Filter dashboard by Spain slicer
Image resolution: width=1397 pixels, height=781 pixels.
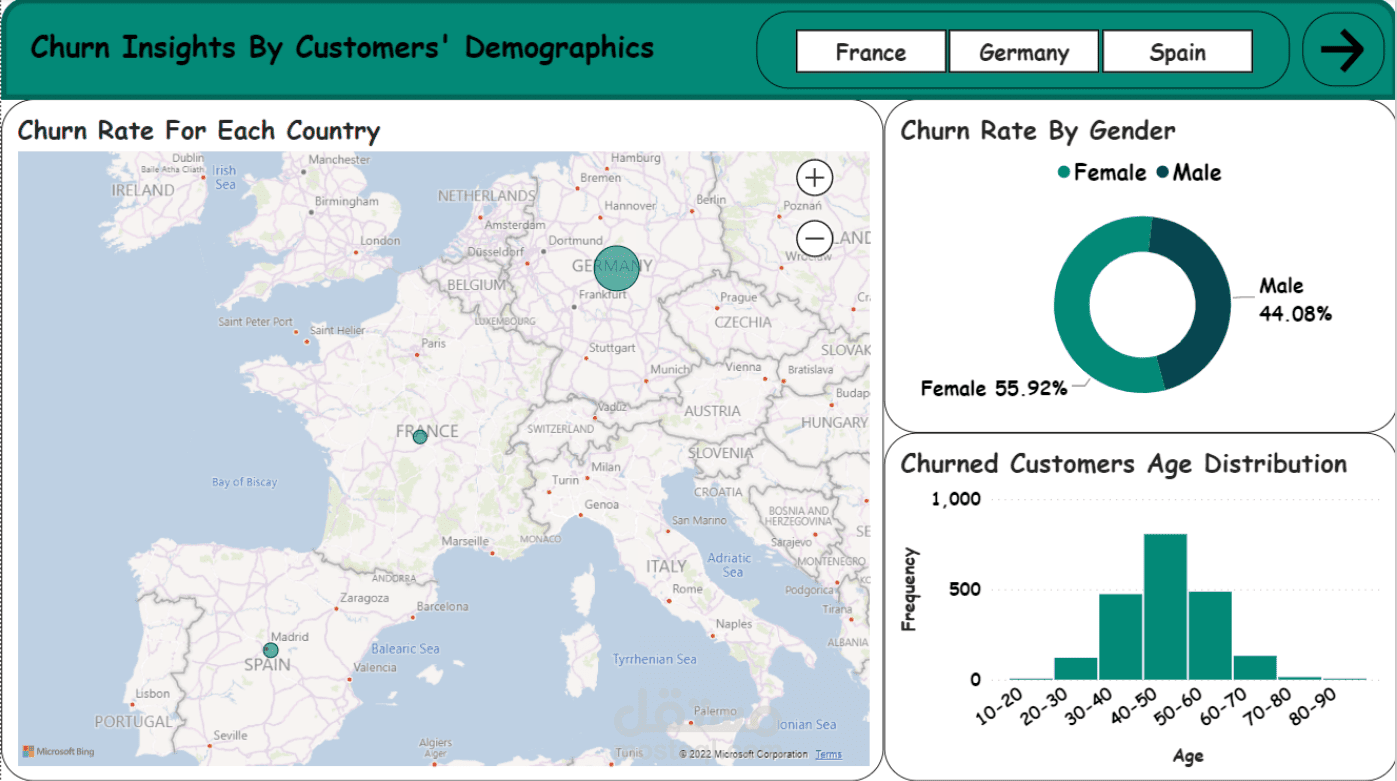click(x=1177, y=52)
